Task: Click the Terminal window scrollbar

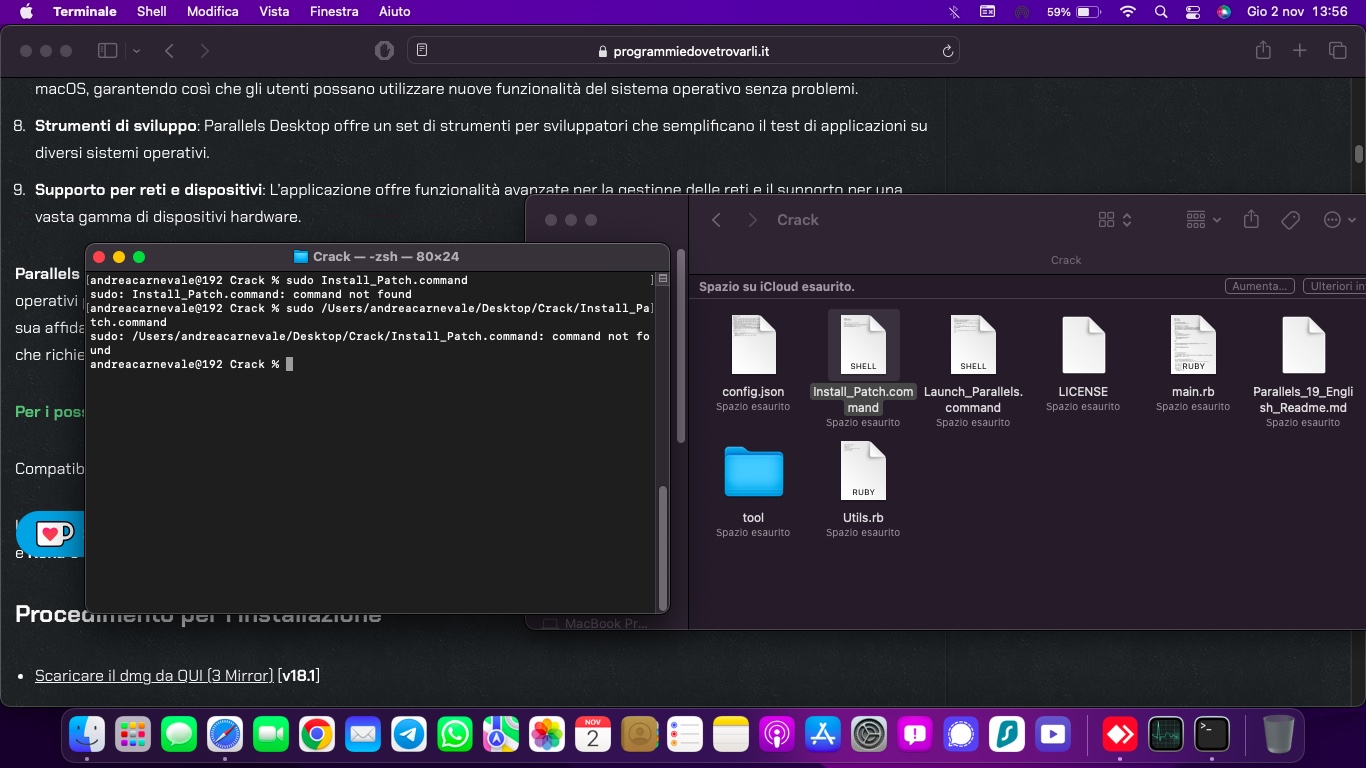Action: 662,547
